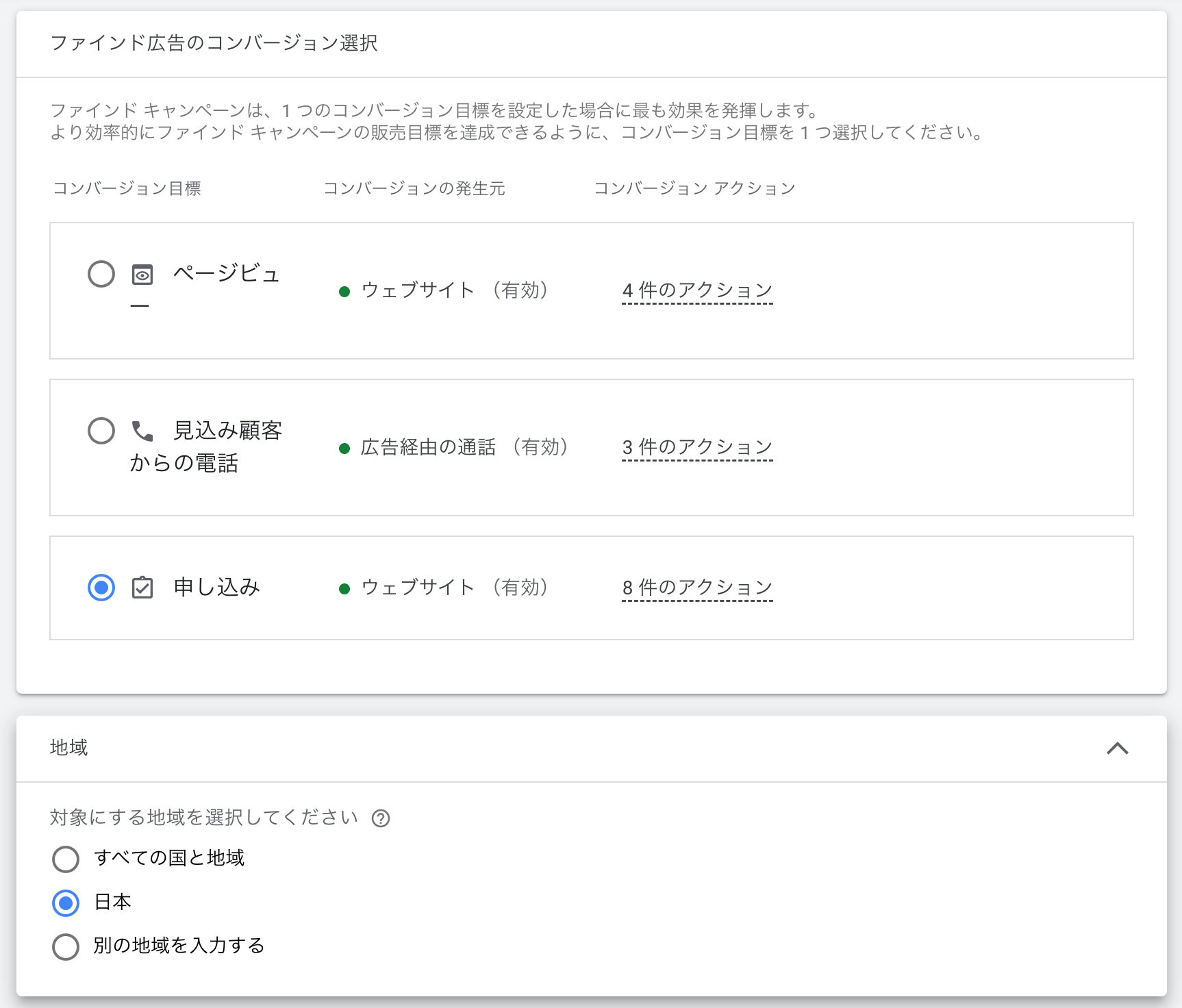
Task: Choose すべての国と地域 radio option
Action: coord(66,859)
